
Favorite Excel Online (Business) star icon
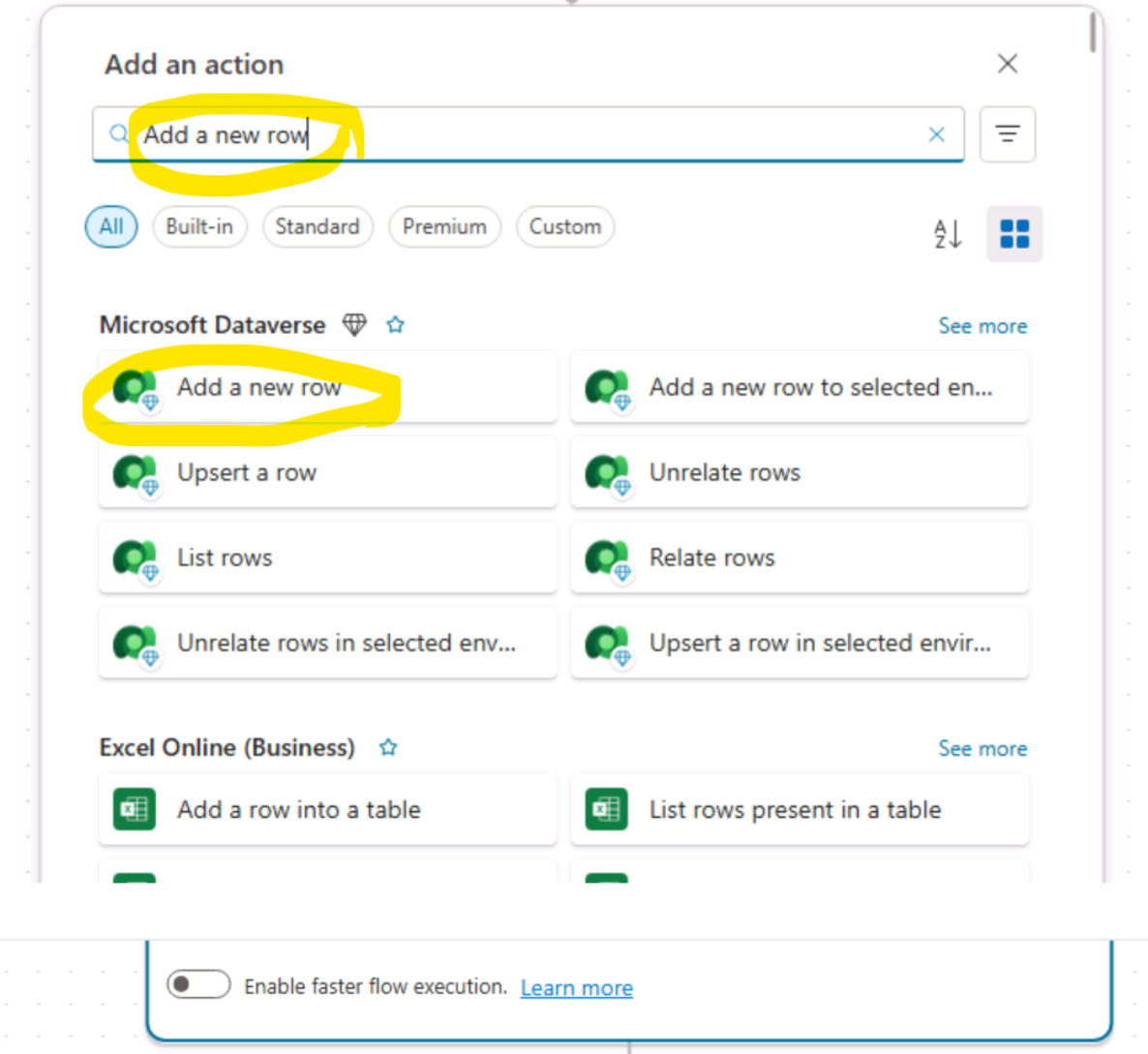pos(388,747)
